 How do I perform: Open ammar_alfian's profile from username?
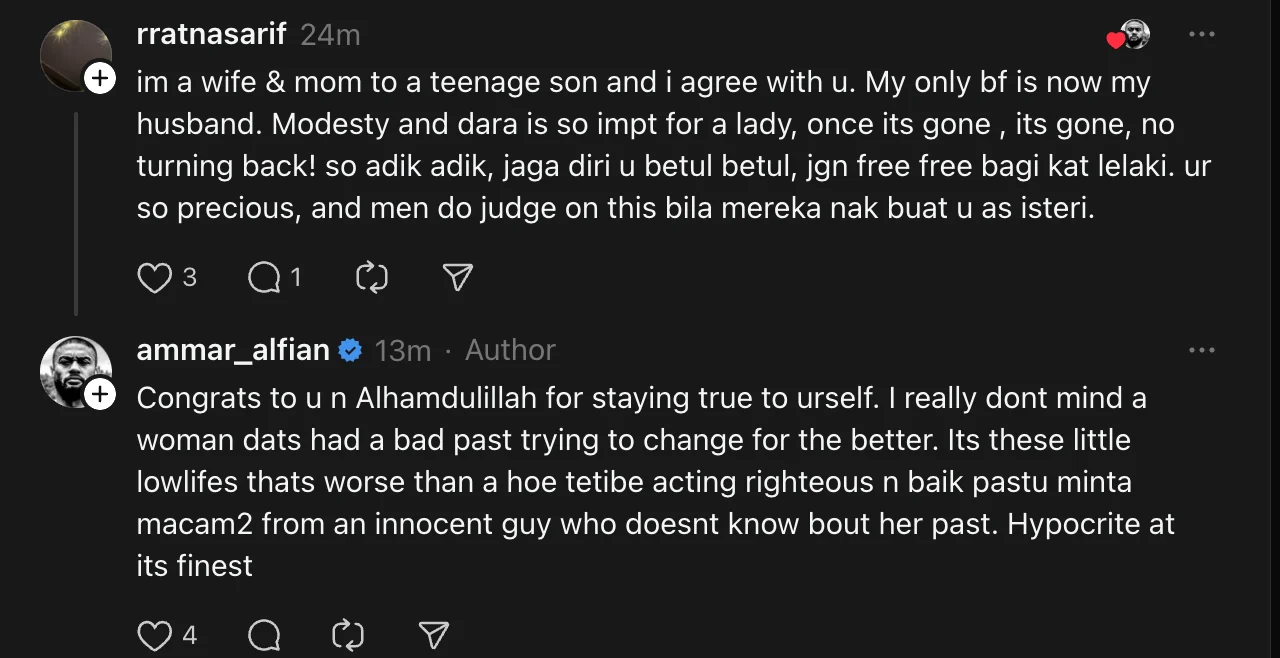[x=233, y=350]
